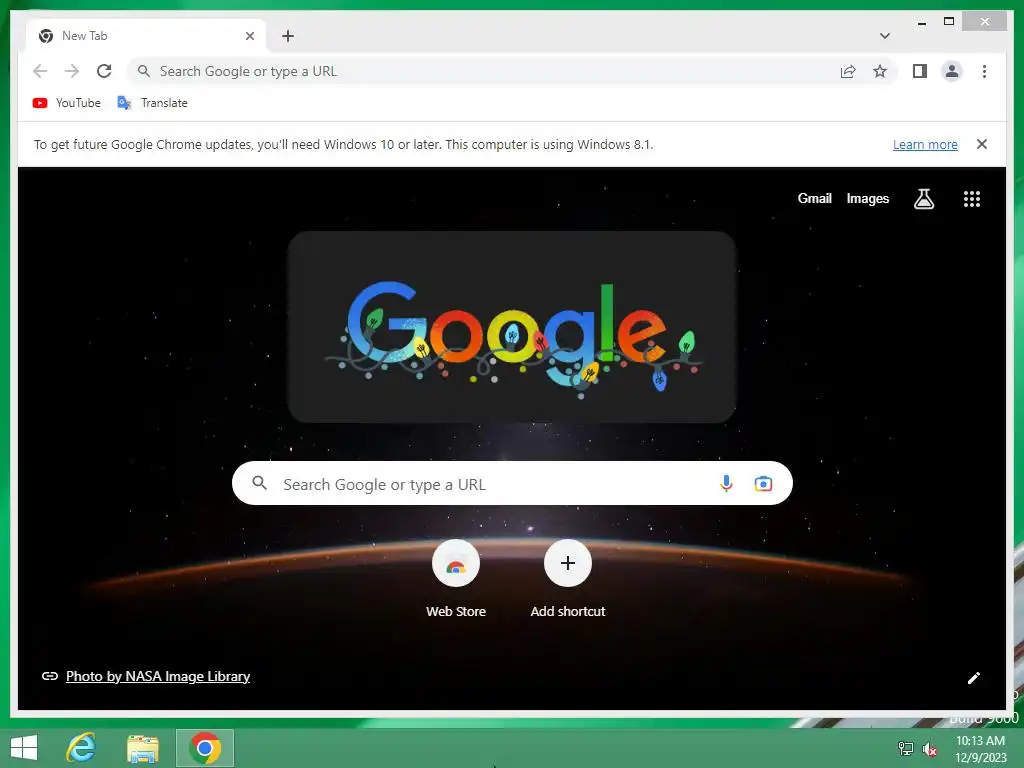
Task: Open the YouTube bookmark
Action: pyautogui.click(x=67, y=103)
